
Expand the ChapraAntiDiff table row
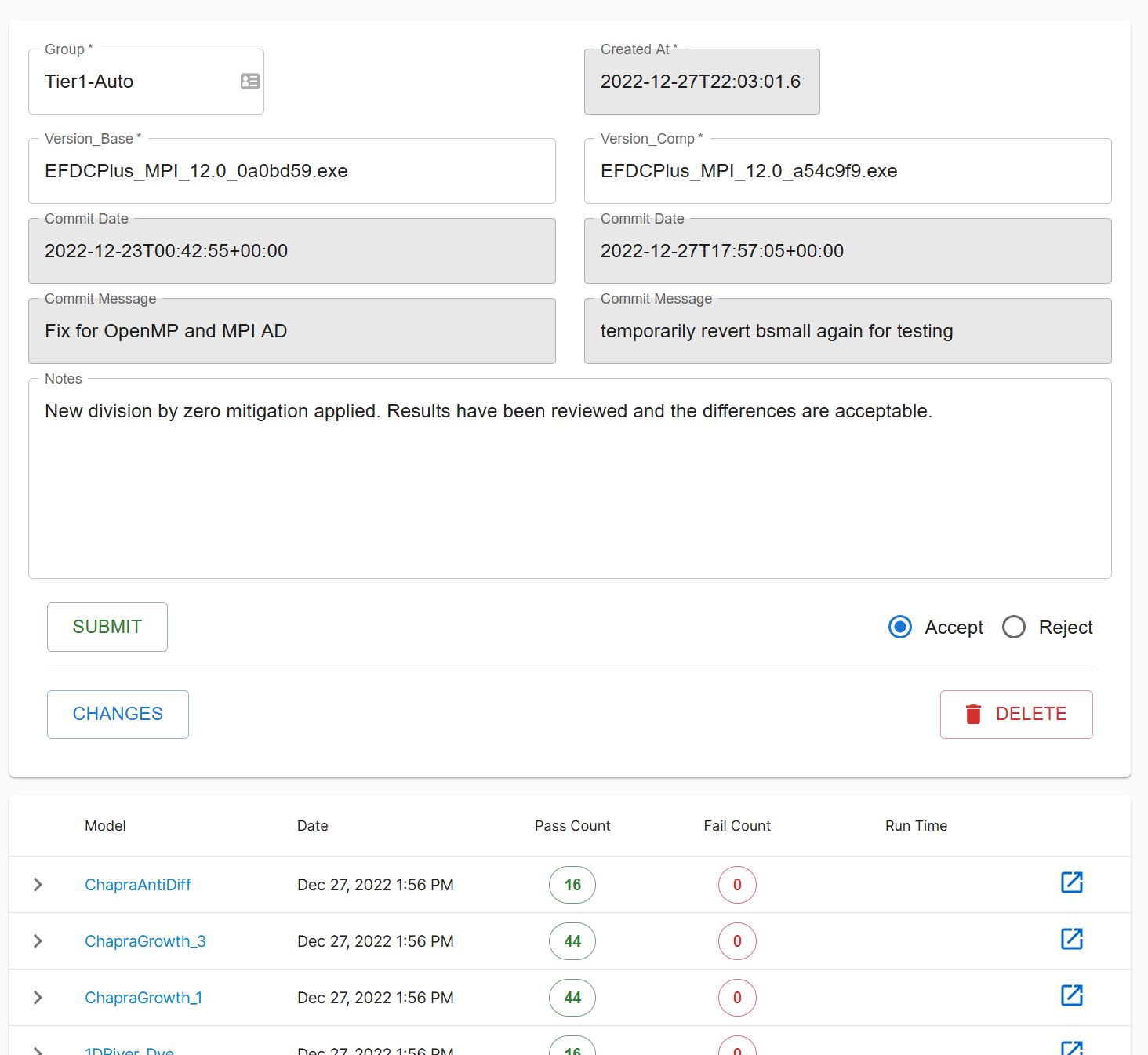point(37,884)
